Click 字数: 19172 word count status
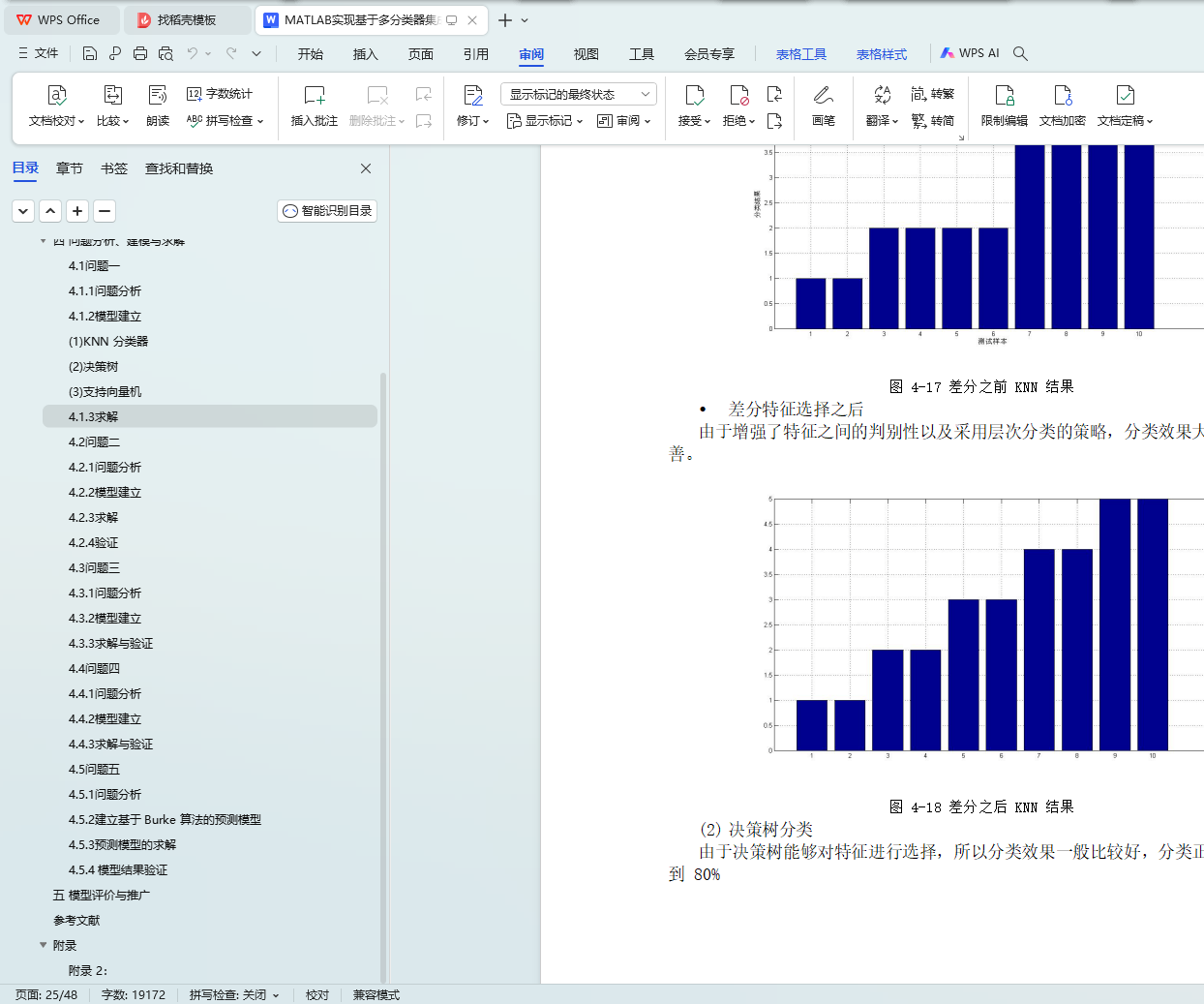 [134, 994]
